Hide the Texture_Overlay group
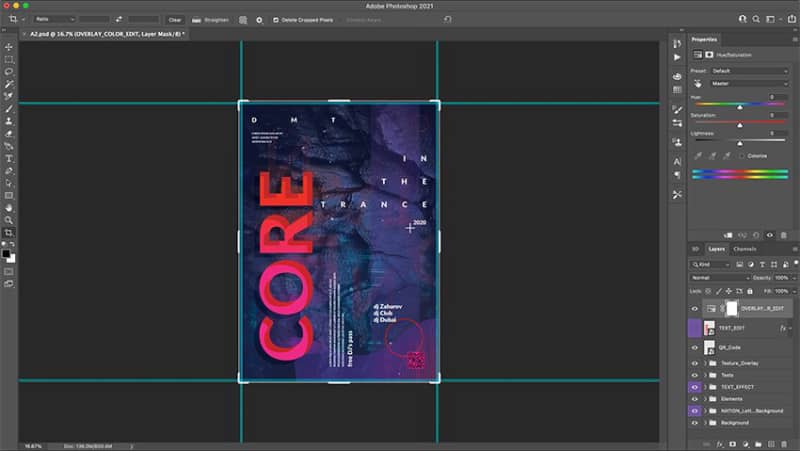The height and width of the screenshot is (451, 800). [694, 364]
